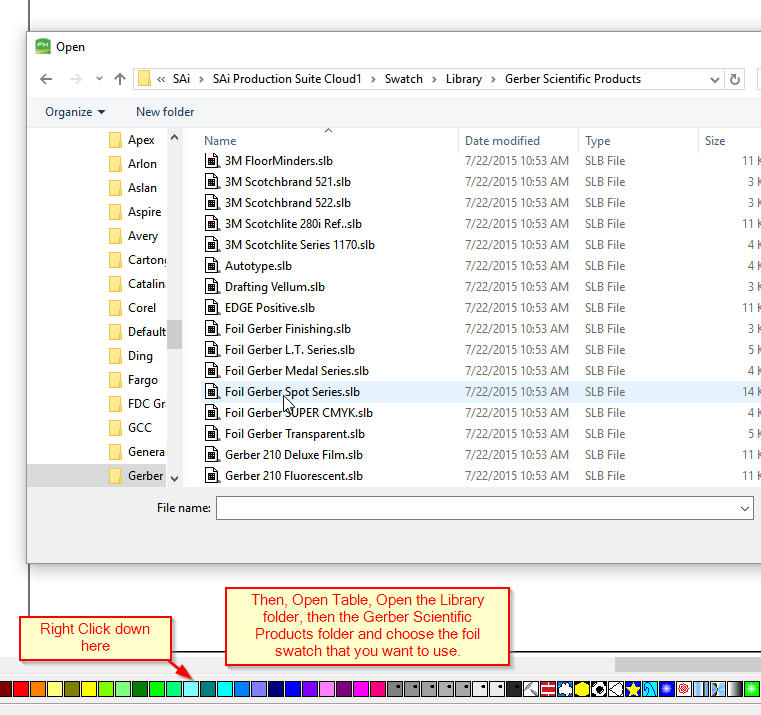
Task: Navigate to SAi in the breadcrumb path
Action: 182,79
